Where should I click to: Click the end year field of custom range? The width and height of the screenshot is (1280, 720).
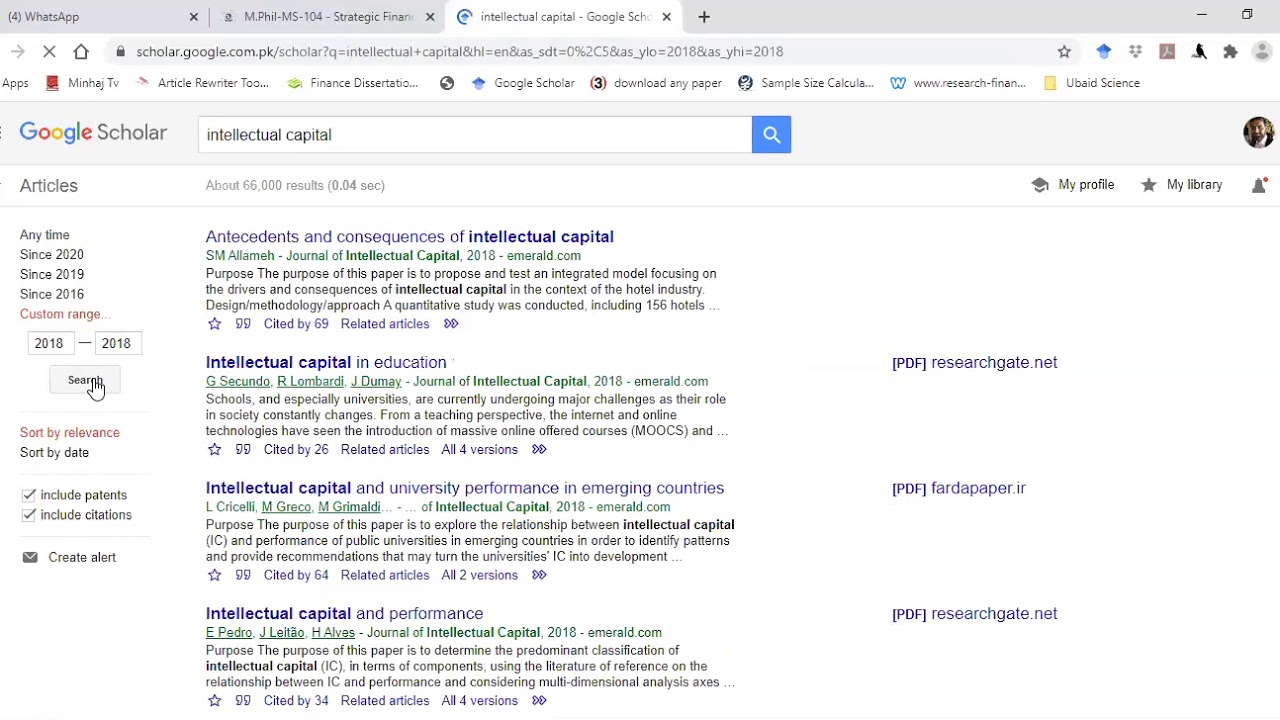(x=118, y=343)
